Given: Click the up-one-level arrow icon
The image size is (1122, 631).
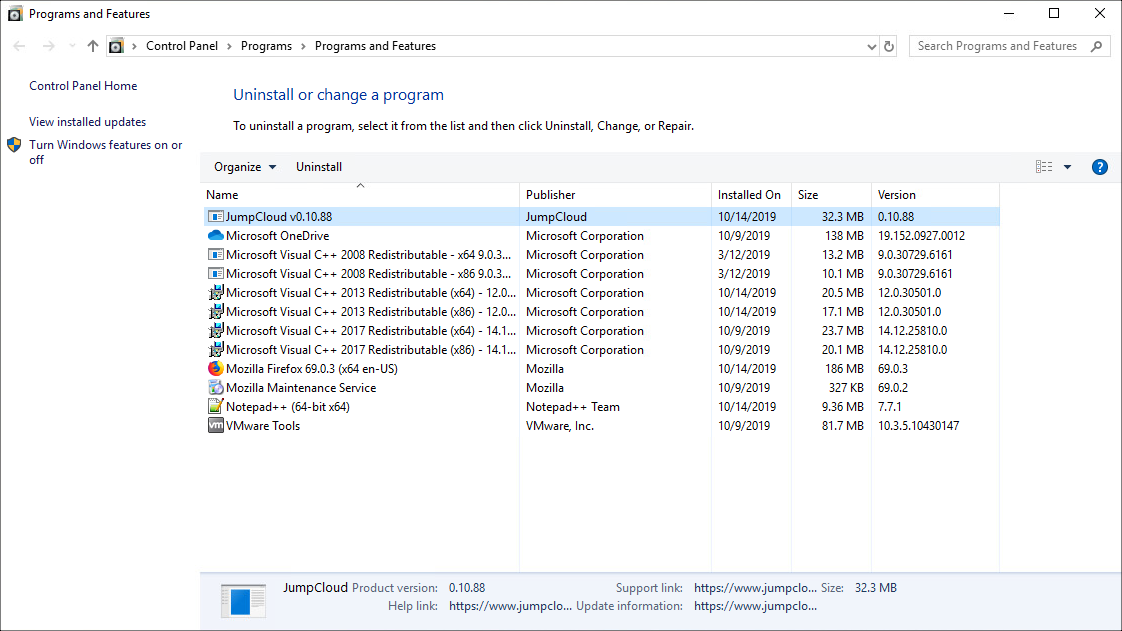Looking at the screenshot, I should 92,46.
